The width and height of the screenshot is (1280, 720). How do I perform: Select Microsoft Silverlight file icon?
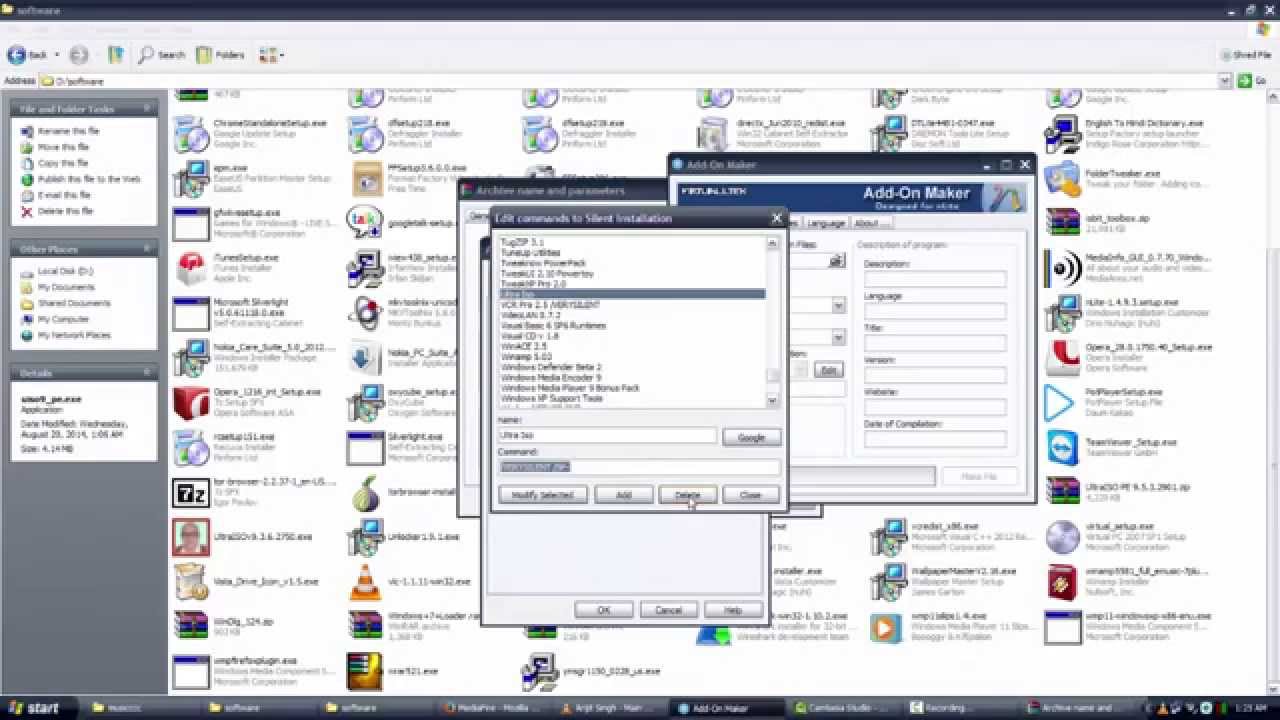click(x=191, y=314)
